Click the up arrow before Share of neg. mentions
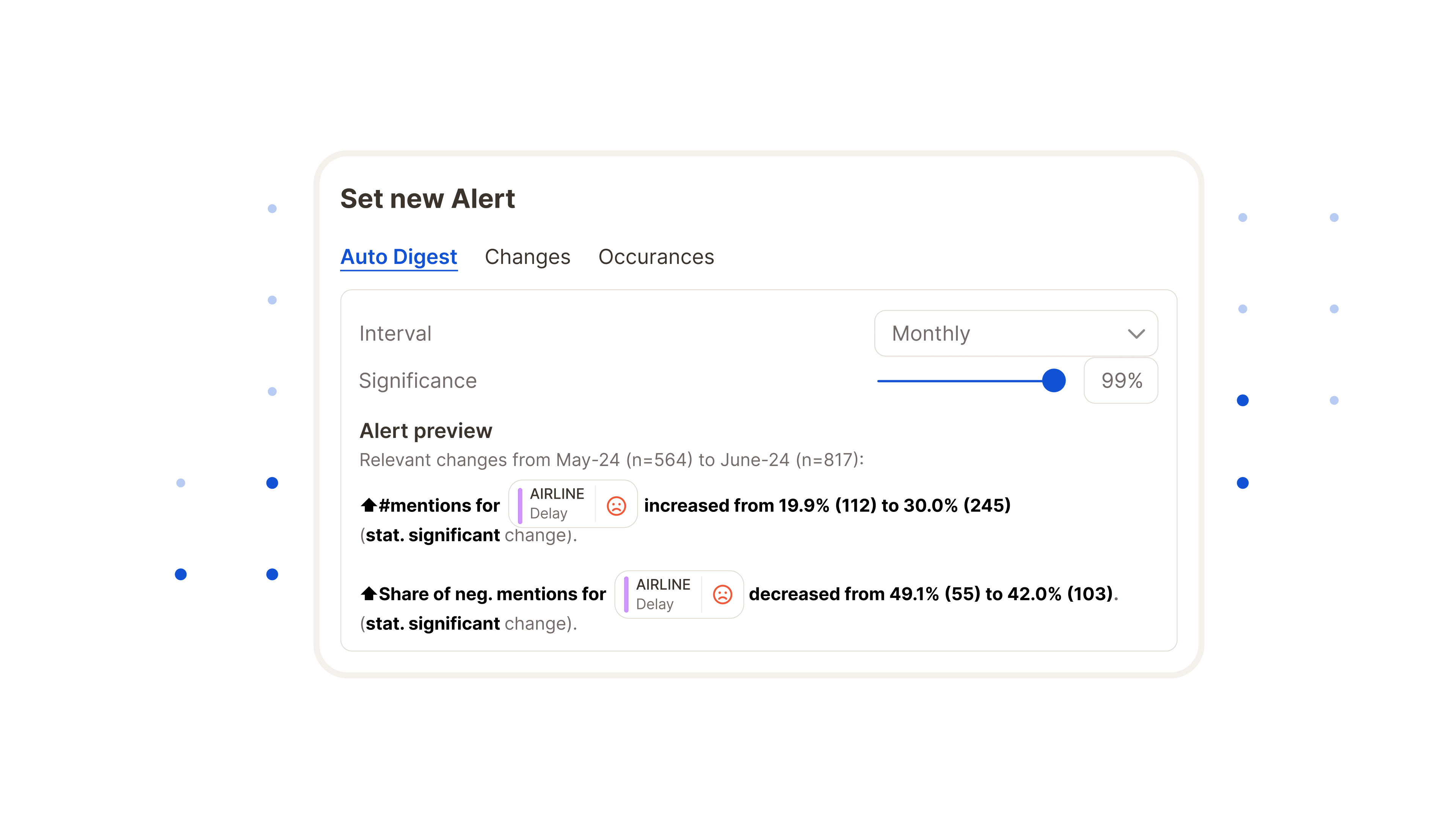This screenshot has width=1456, height=819. click(x=369, y=593)
